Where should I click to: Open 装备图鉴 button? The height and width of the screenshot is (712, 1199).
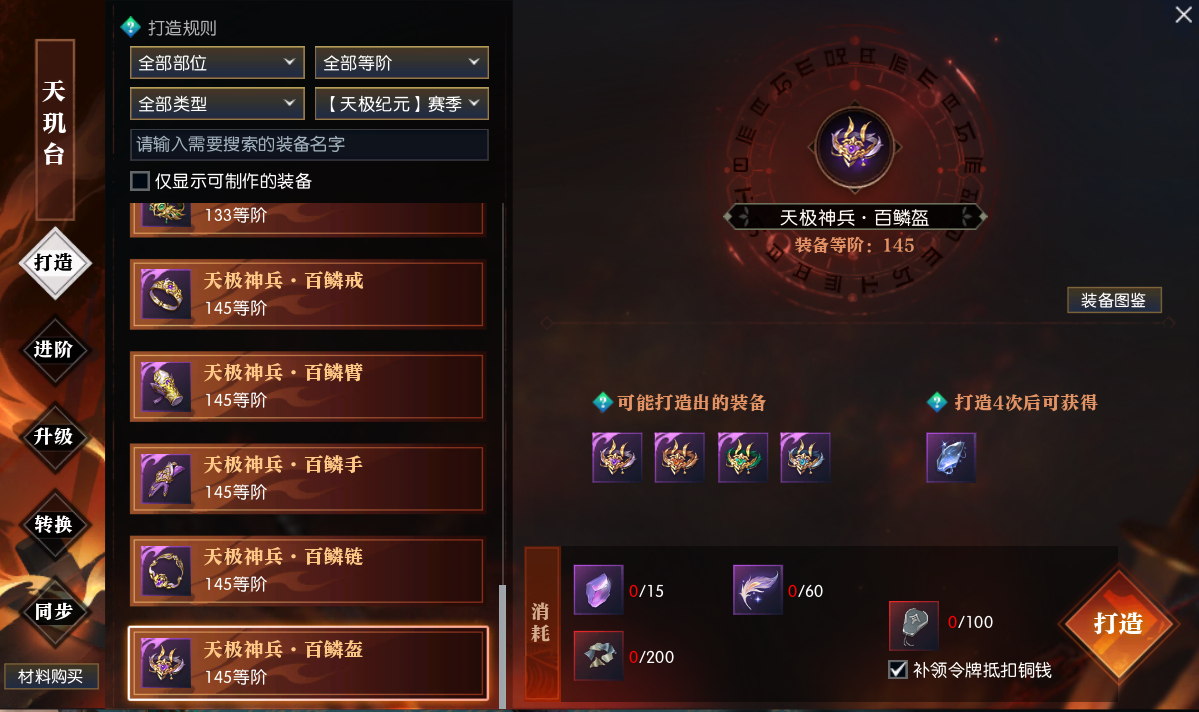(x=1114, y=301)
